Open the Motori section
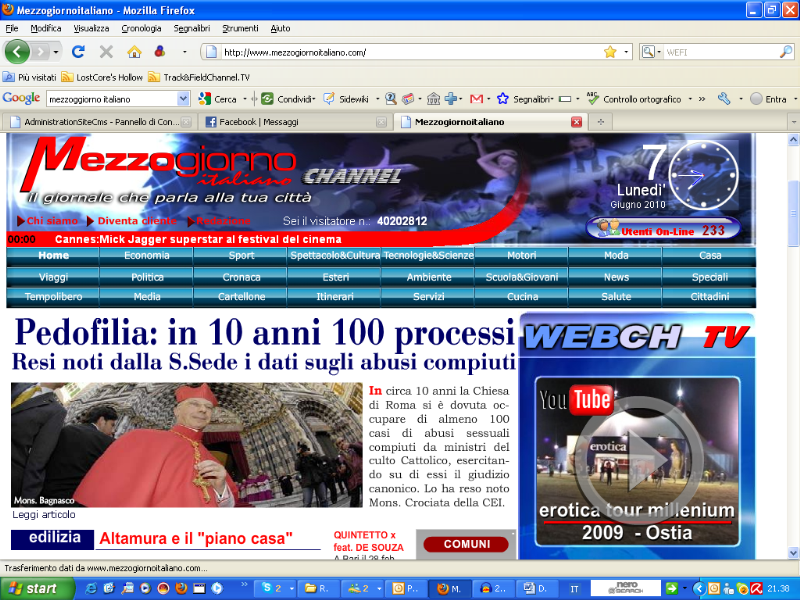 [522, 256]
